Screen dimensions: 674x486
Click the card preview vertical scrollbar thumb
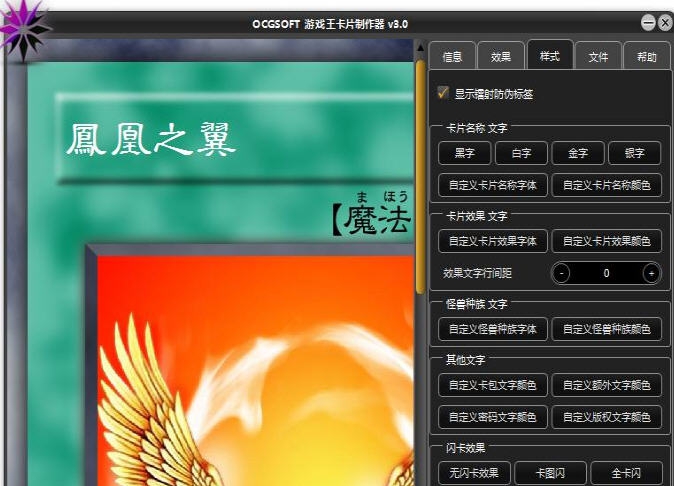coord(420,177)
